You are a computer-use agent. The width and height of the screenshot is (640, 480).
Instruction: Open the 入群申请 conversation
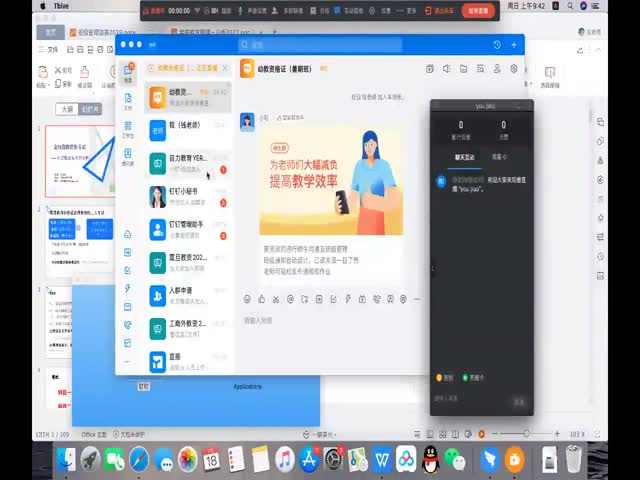[x=188, y=296]
